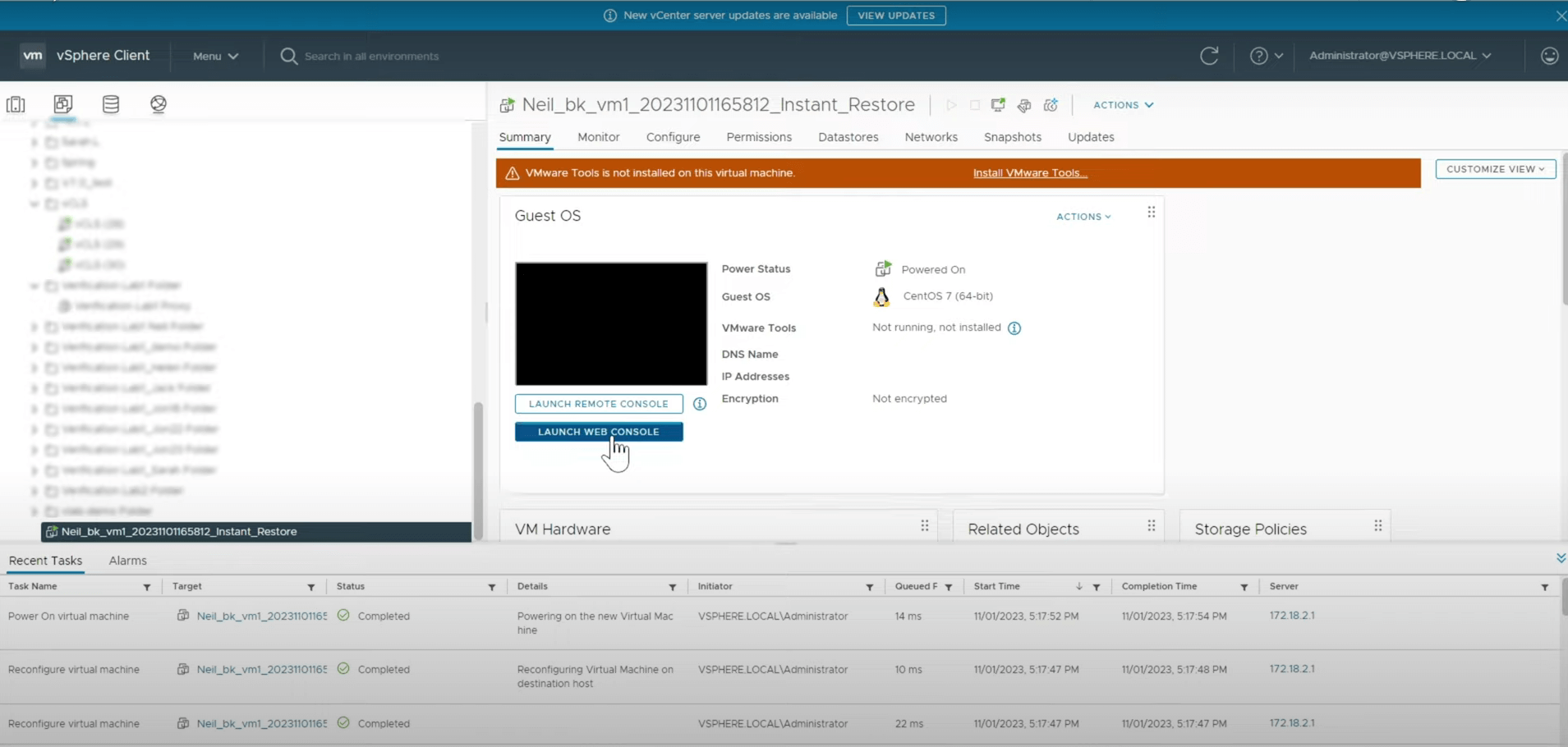Click the Guest OS card drag handle
Viewport: 1568px width, 747px height.
(1152, 212)
